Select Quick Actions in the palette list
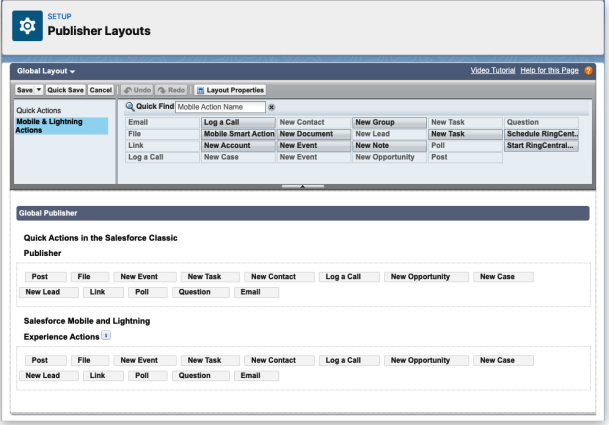This screenshot has width=609, height=425. pos(38,110)
